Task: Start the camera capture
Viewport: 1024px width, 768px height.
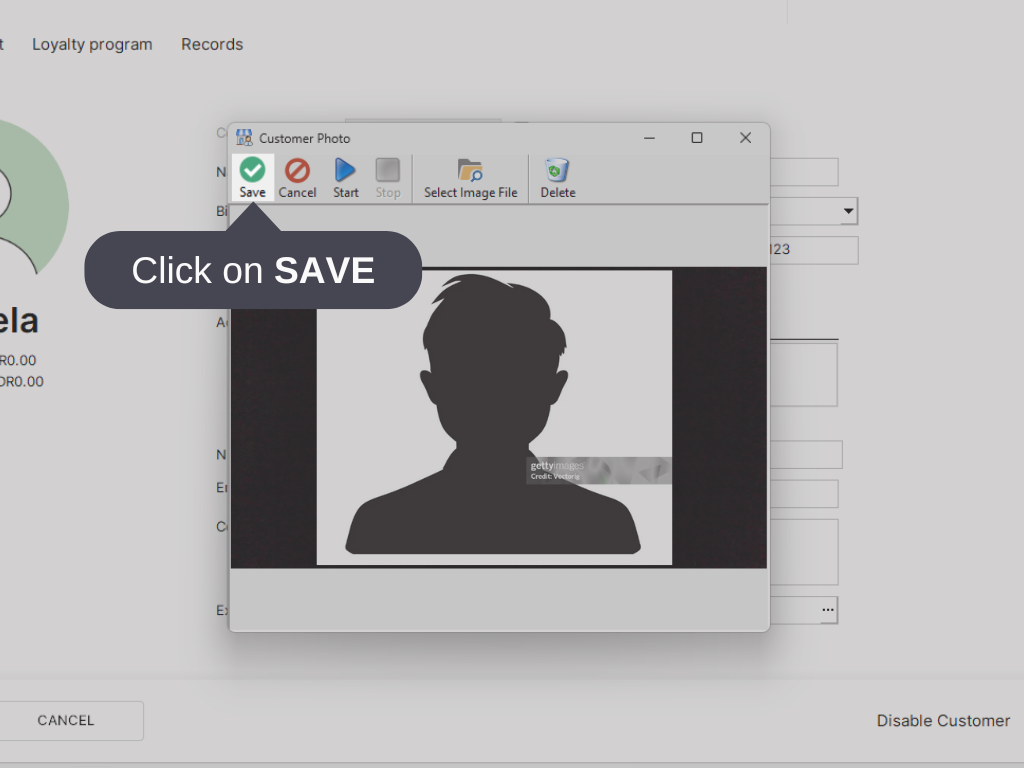Action: 345,178
